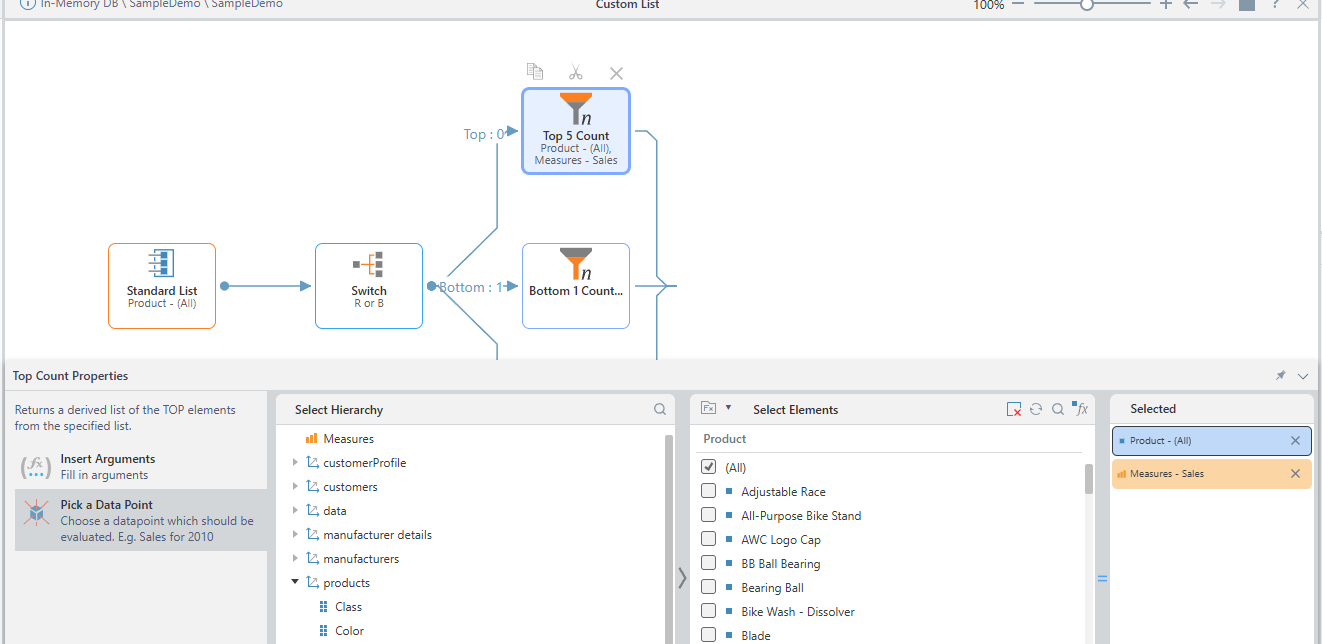Select the Switch node on canvas
1322x644 pixels.
pos(369,286)
